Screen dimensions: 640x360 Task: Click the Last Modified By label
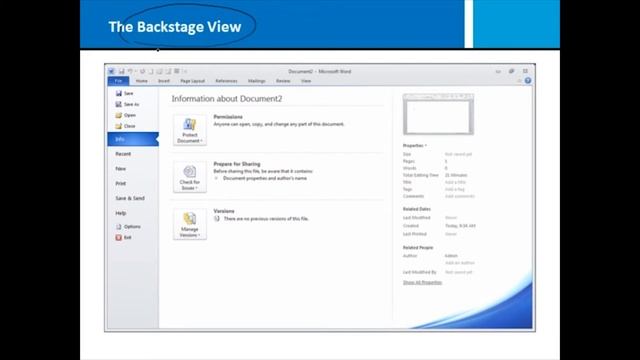pos(420,272)
